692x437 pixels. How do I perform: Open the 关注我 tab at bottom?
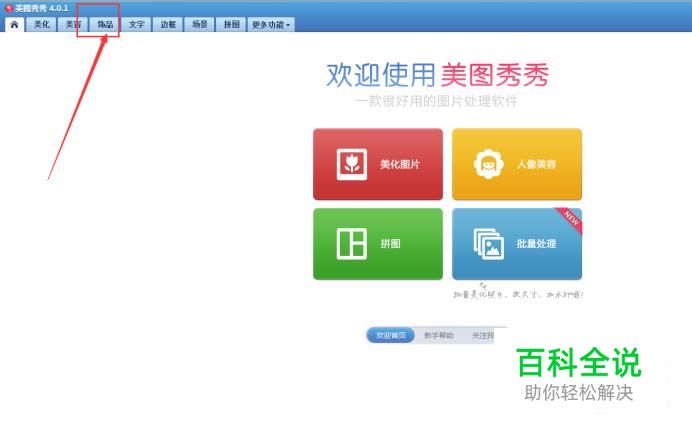[x=483, y=335]
